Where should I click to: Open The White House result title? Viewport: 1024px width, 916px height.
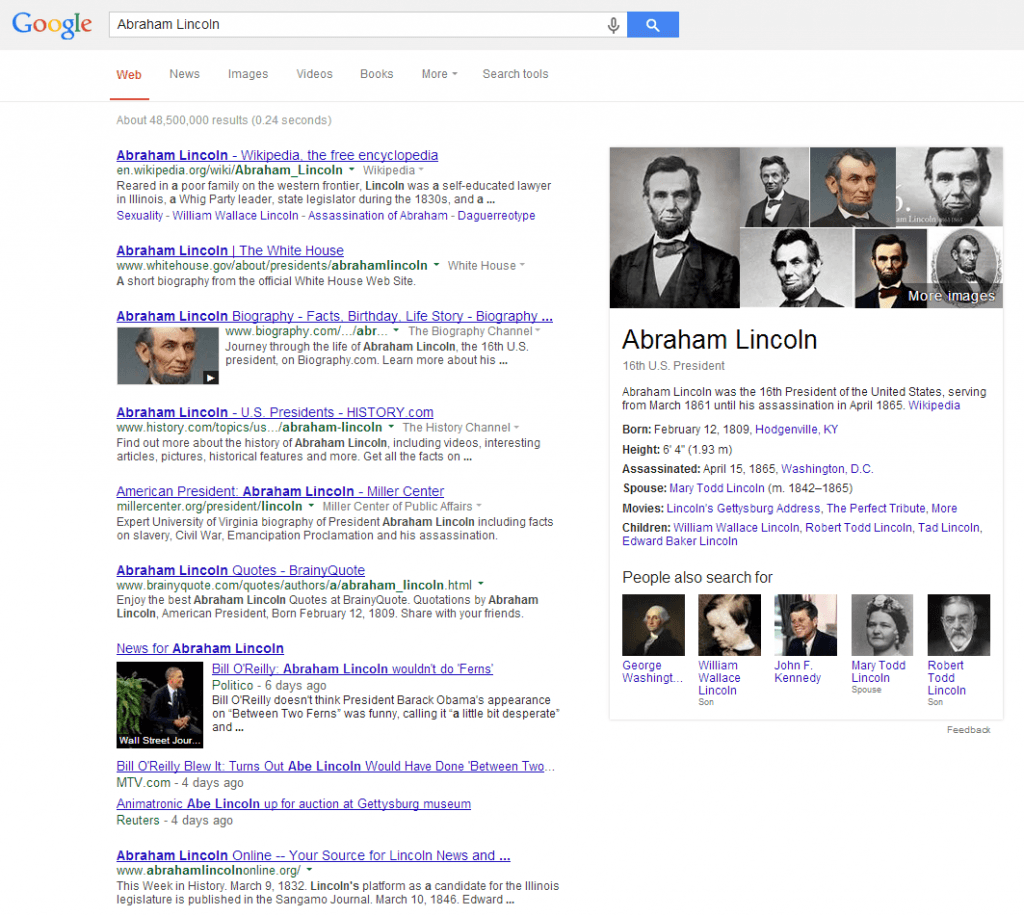tap(230, 251)
